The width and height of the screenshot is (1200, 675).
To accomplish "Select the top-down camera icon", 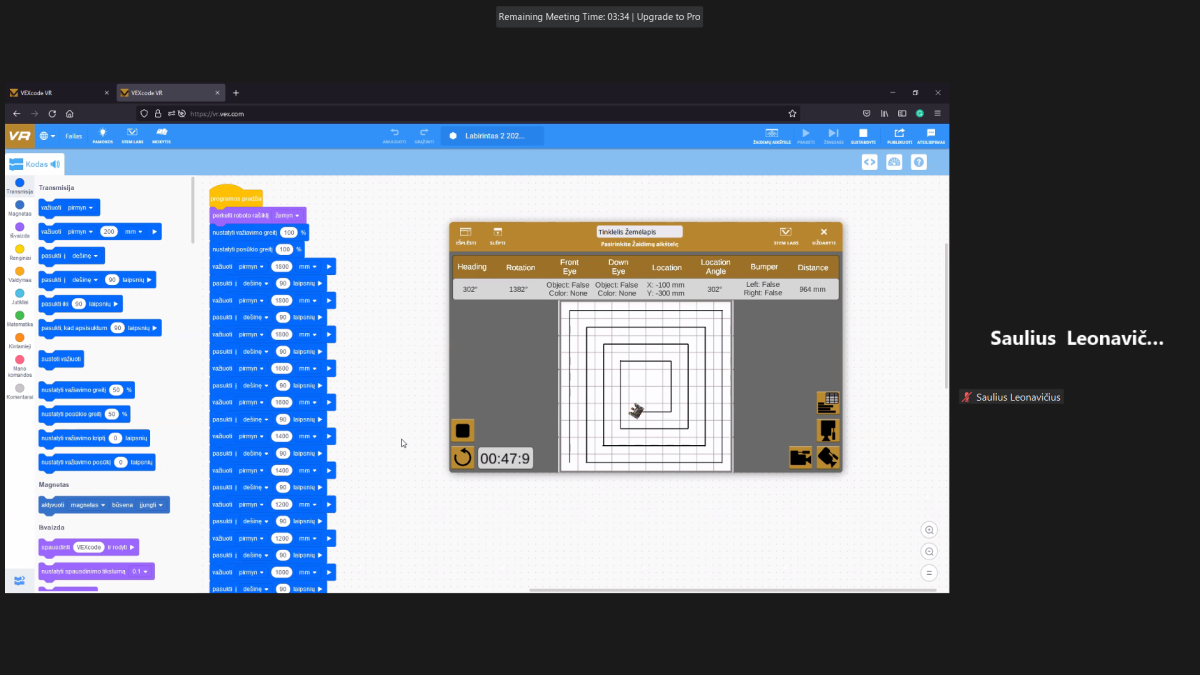I will click(x=827, y=430).
